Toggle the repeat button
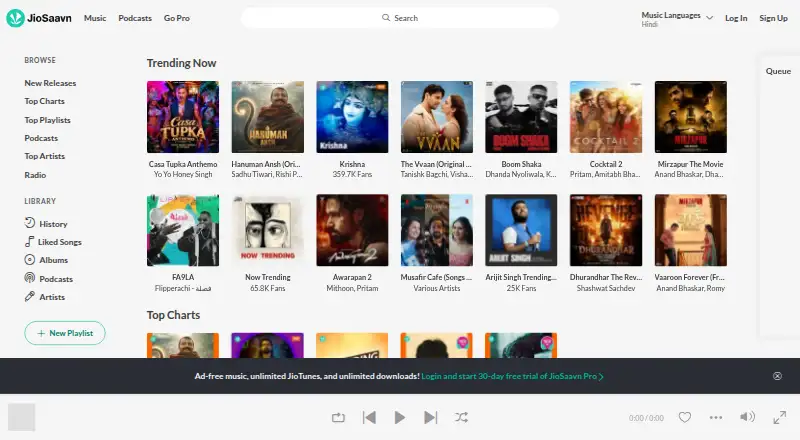The width and height of the screenshot is (800, 440). tap(338, 418)
